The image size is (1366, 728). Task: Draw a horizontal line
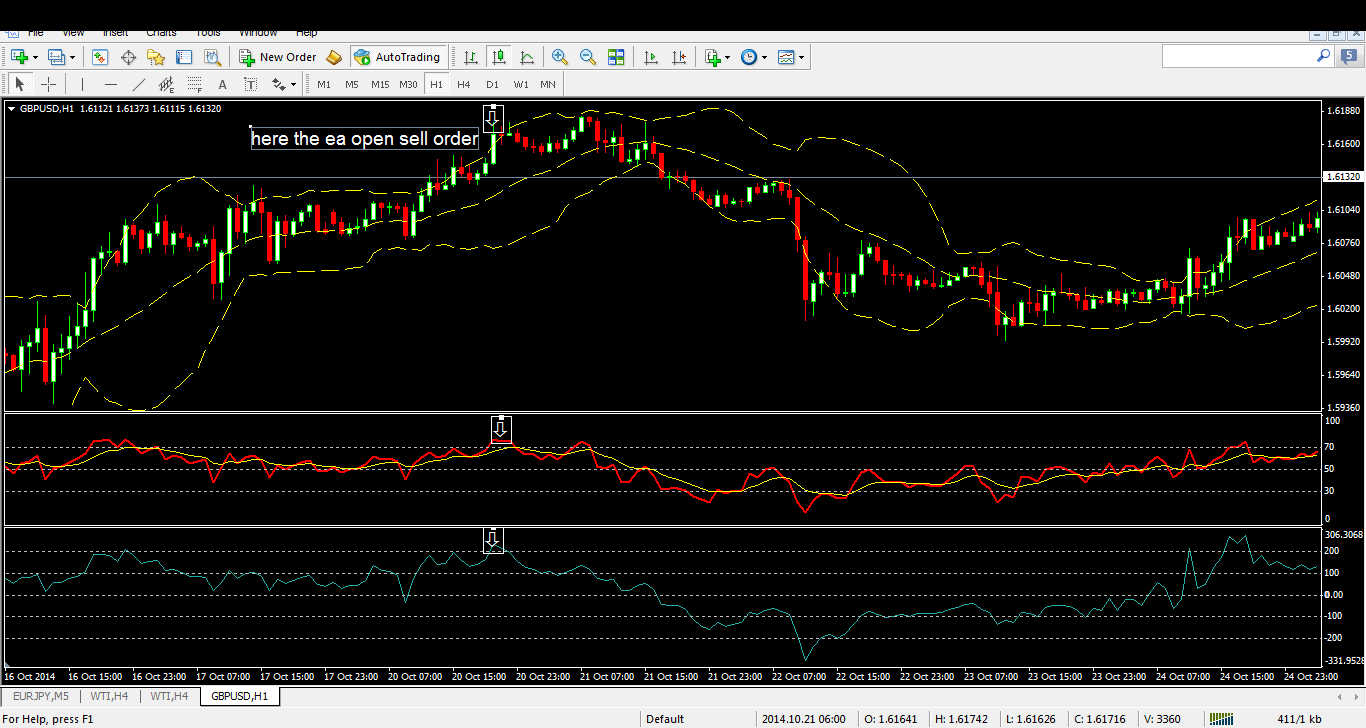[x=110, y=85]
